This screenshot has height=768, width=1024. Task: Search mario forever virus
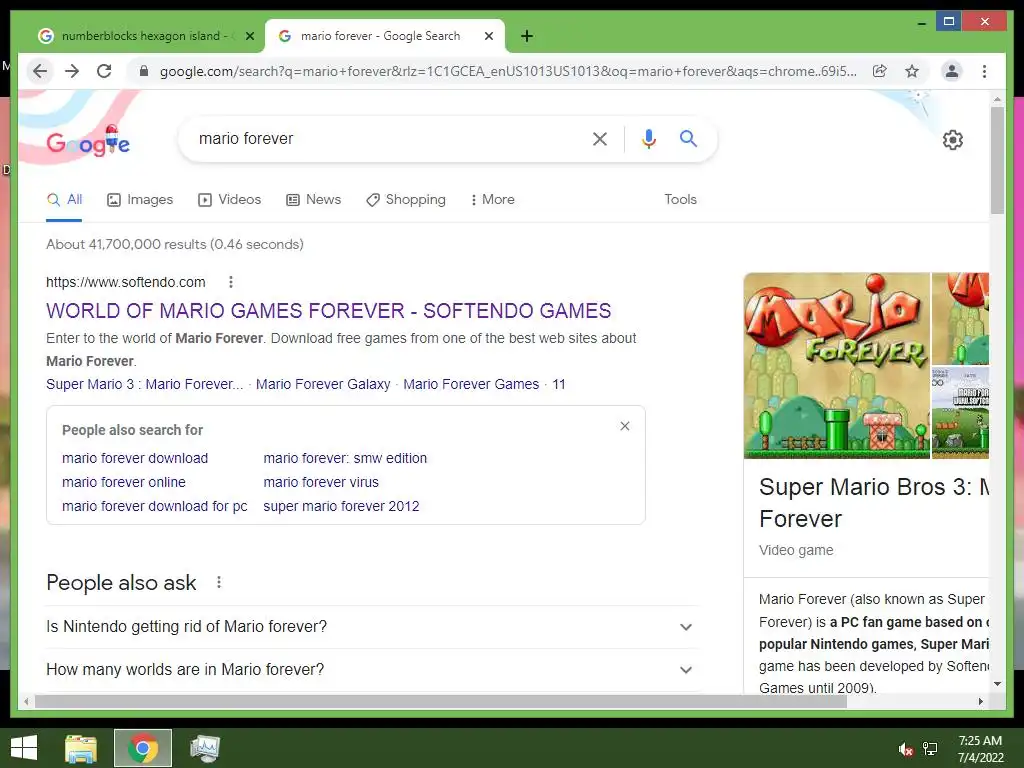[321, 482]
